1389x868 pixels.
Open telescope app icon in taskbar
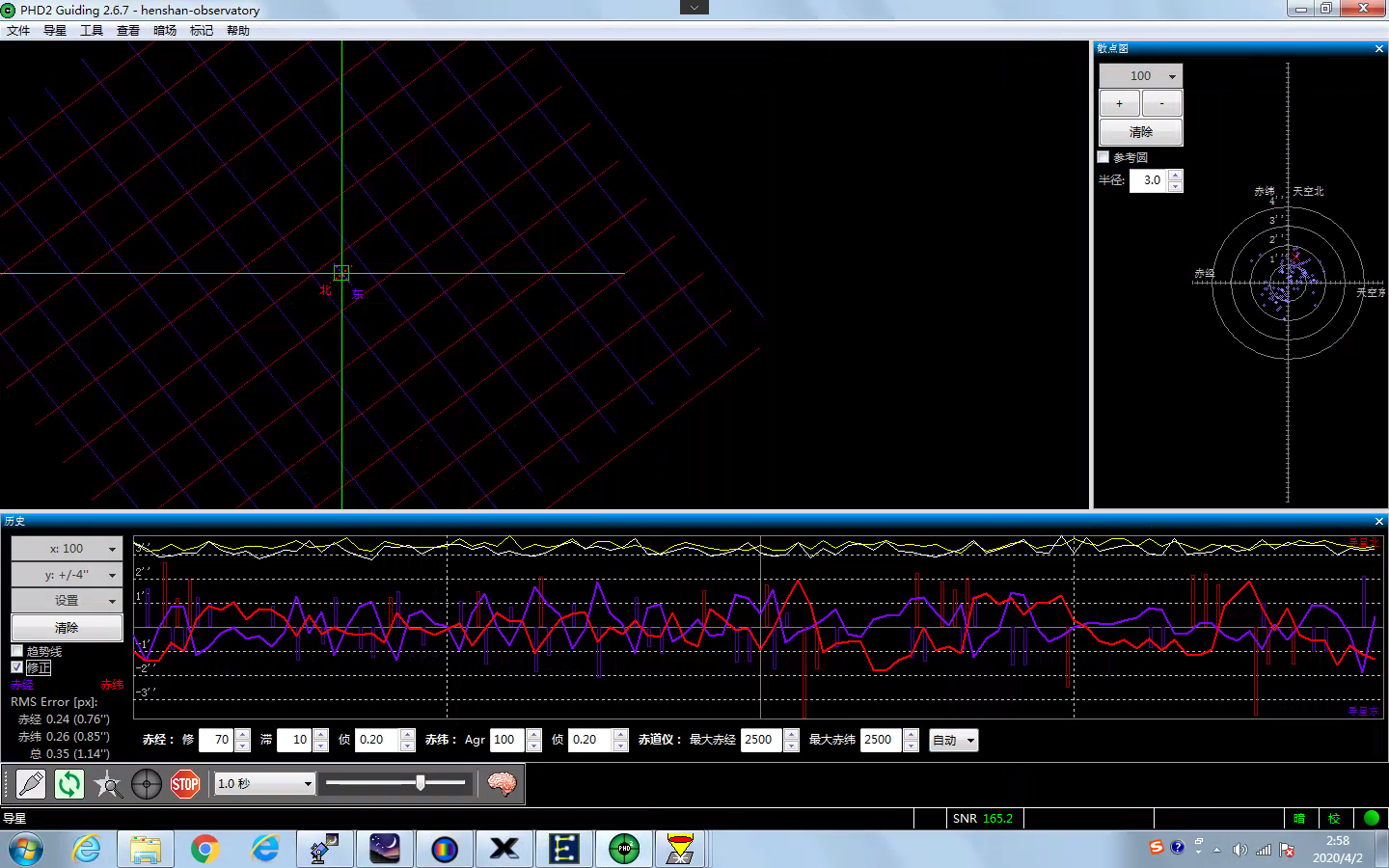[x=324, y=850]
